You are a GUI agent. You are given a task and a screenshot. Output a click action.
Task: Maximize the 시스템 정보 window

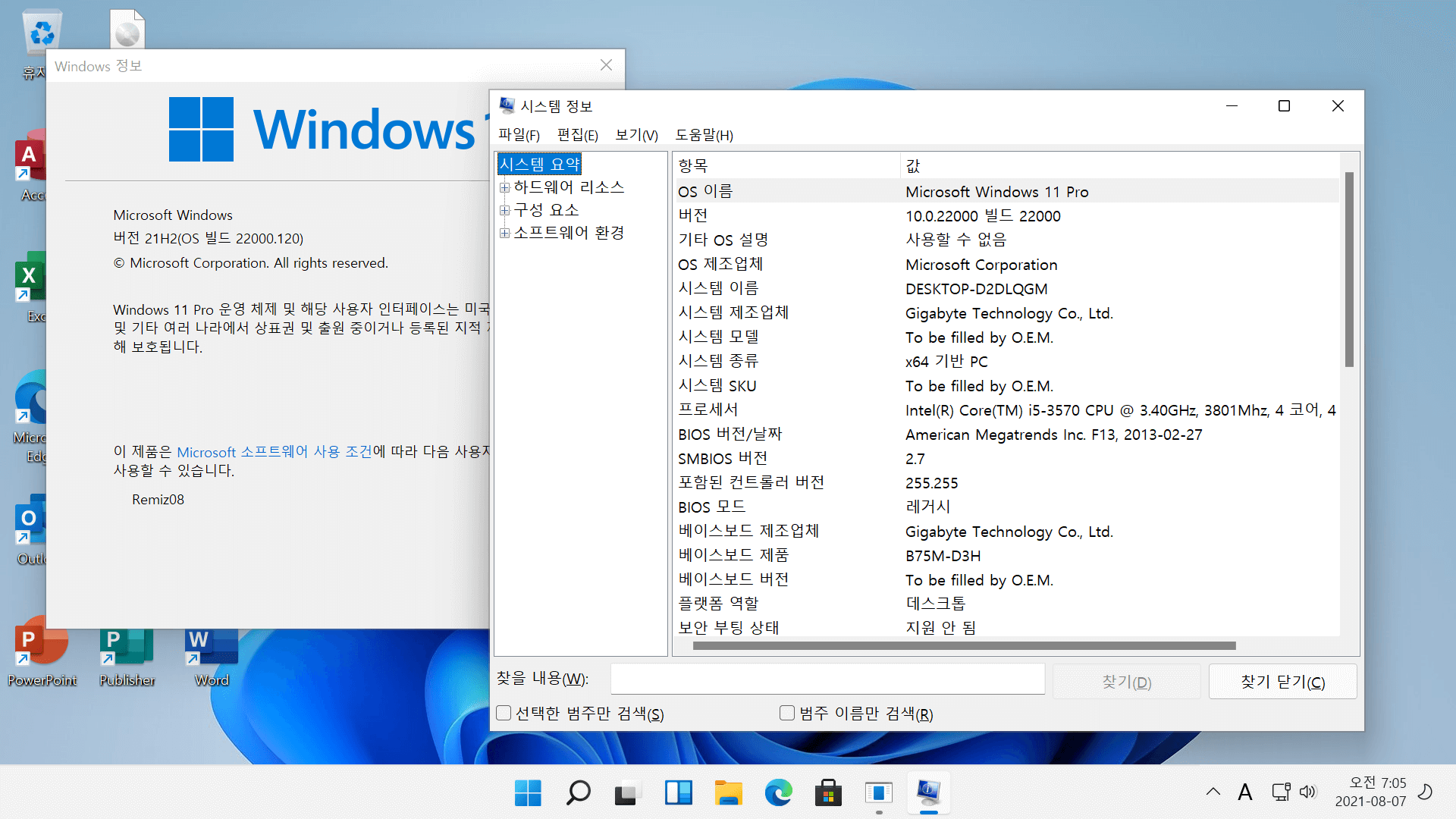coord(1284,106)
